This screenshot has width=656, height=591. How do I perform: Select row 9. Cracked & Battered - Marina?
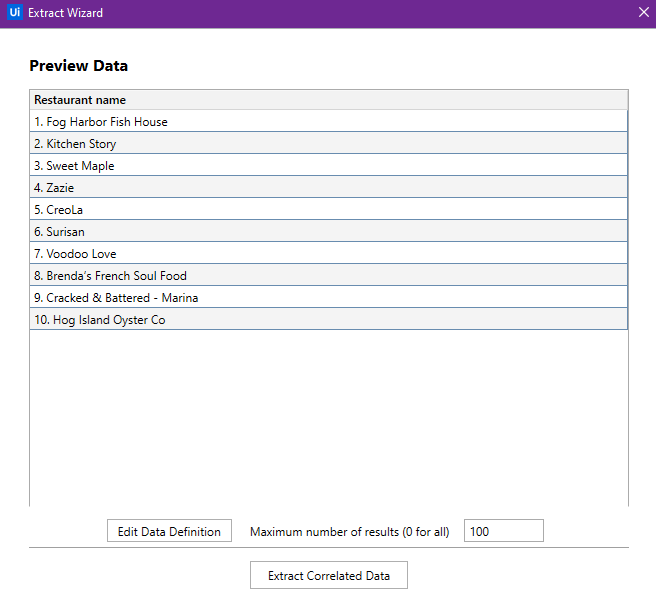tap(328, 297)
